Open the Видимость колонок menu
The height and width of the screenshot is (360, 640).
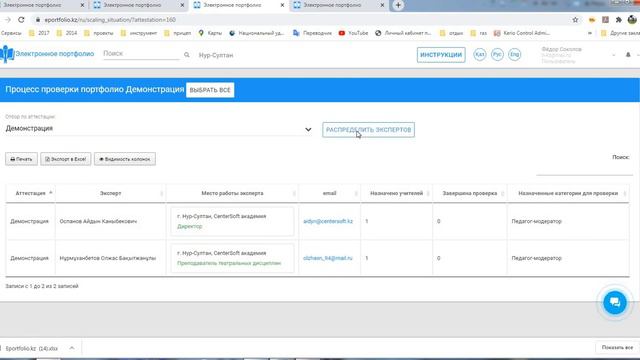point(125,159)
